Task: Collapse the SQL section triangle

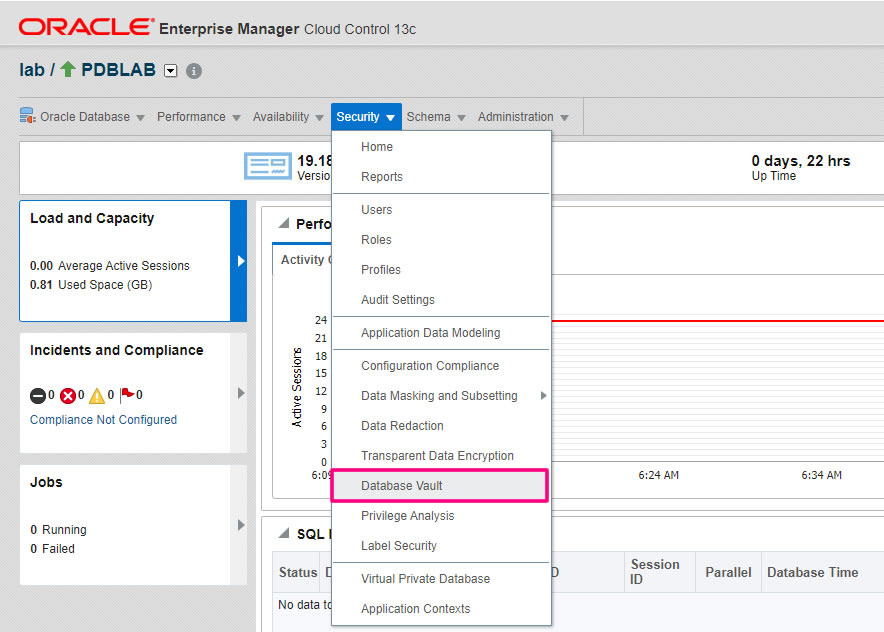Action: [x=284, y=533]
